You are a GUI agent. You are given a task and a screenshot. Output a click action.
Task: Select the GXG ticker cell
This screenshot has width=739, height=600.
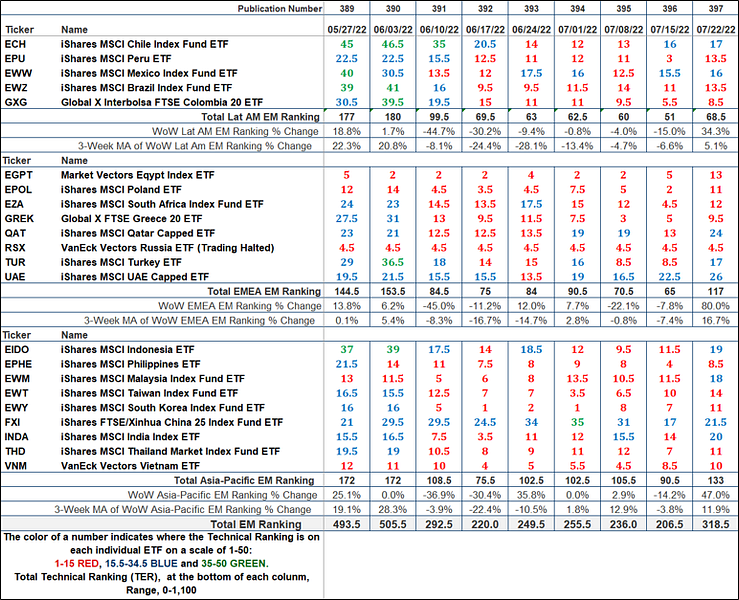(16, 103)
